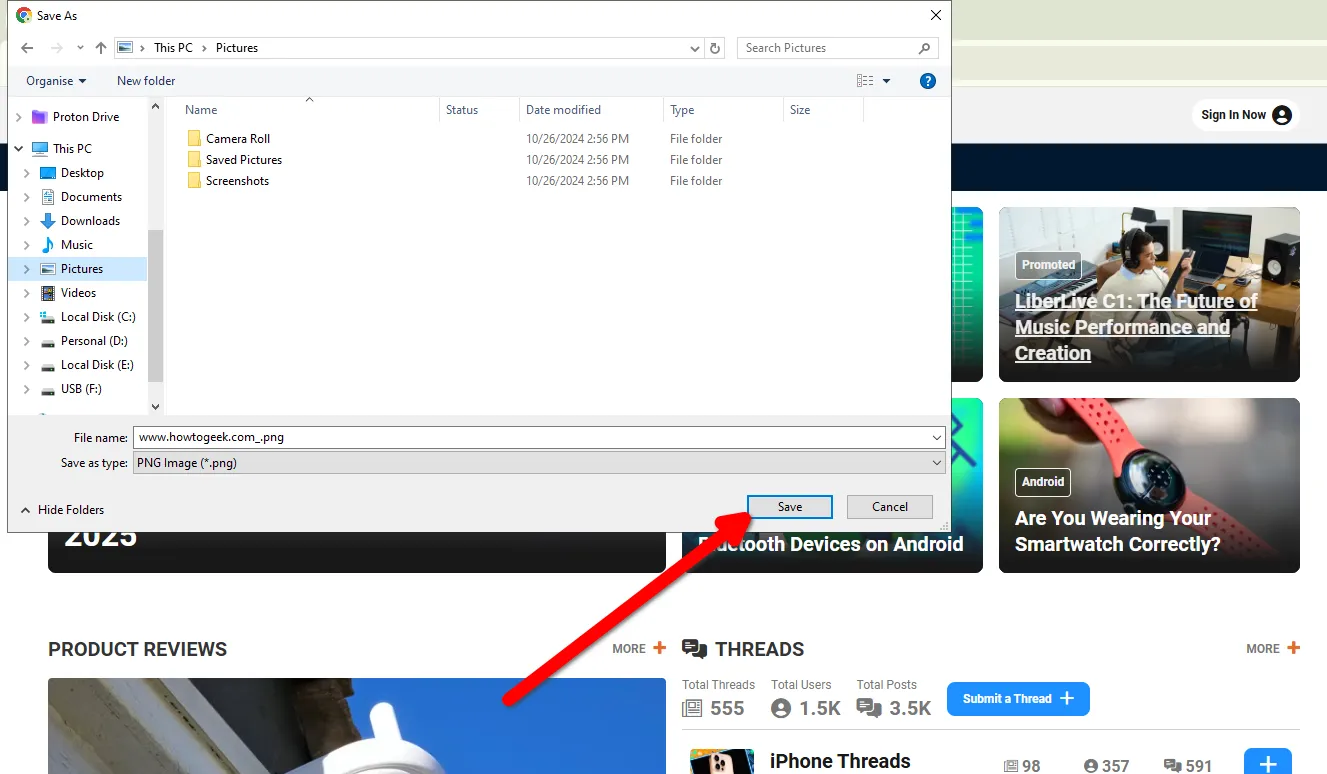
Task: Click the navigation pane vertical scrollbar
Action: (x=155, y=300)
